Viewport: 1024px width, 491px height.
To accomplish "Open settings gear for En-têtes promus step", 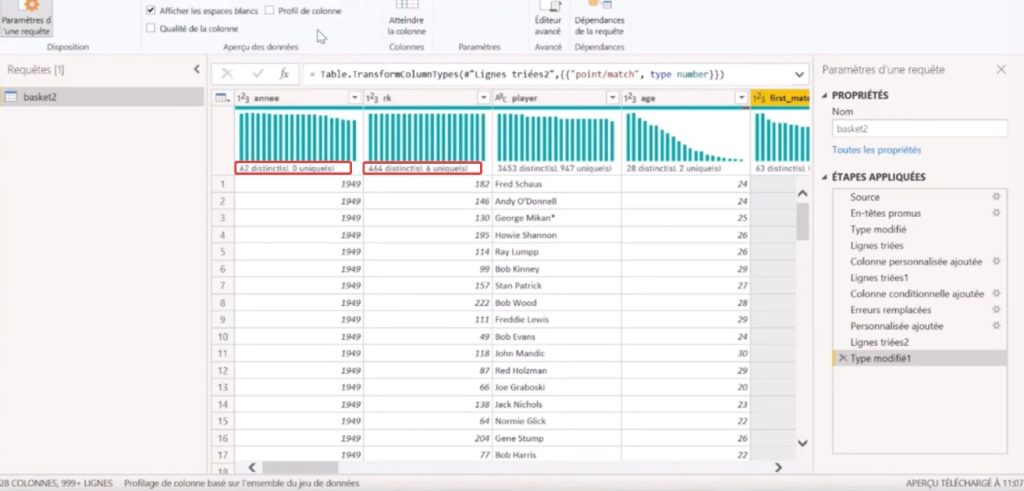I will coord(996,213).
